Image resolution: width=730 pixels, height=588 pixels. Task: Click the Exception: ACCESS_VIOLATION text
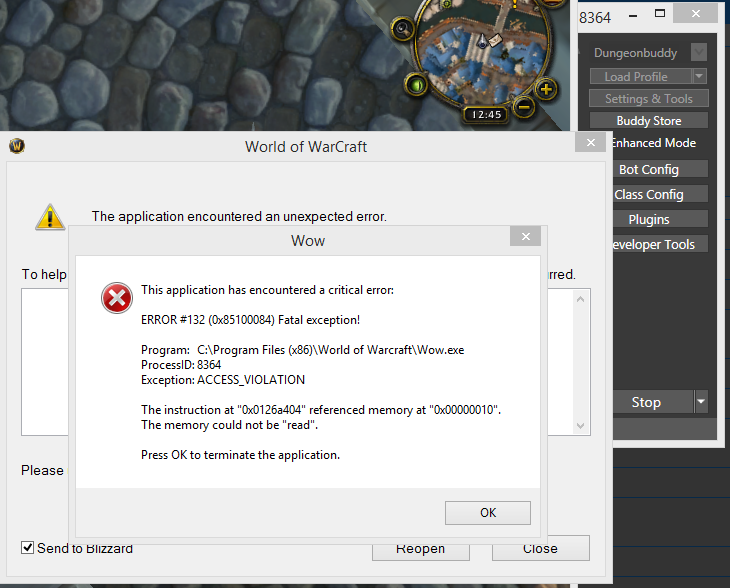[223, 380]
